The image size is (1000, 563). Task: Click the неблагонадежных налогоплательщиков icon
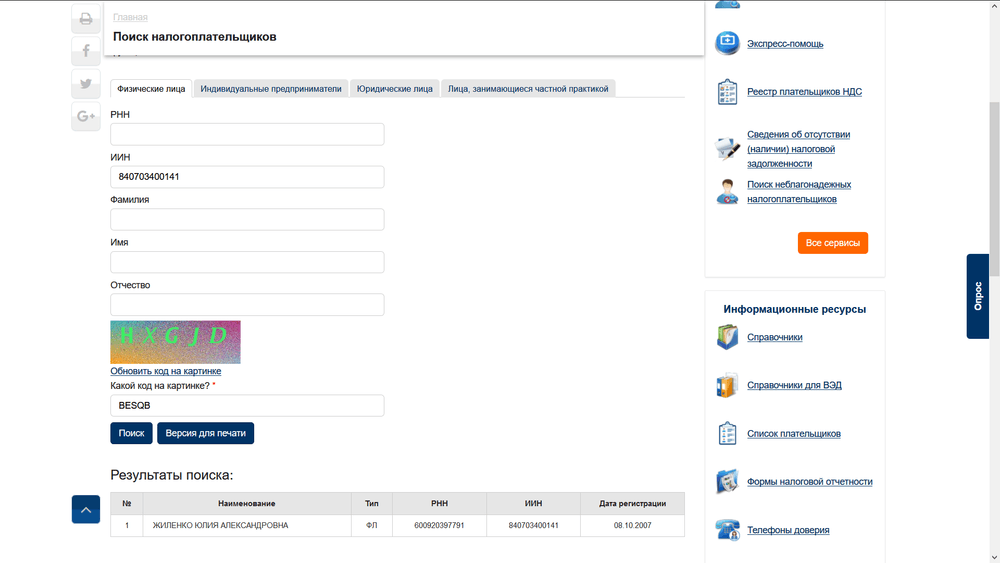(727, 191)
